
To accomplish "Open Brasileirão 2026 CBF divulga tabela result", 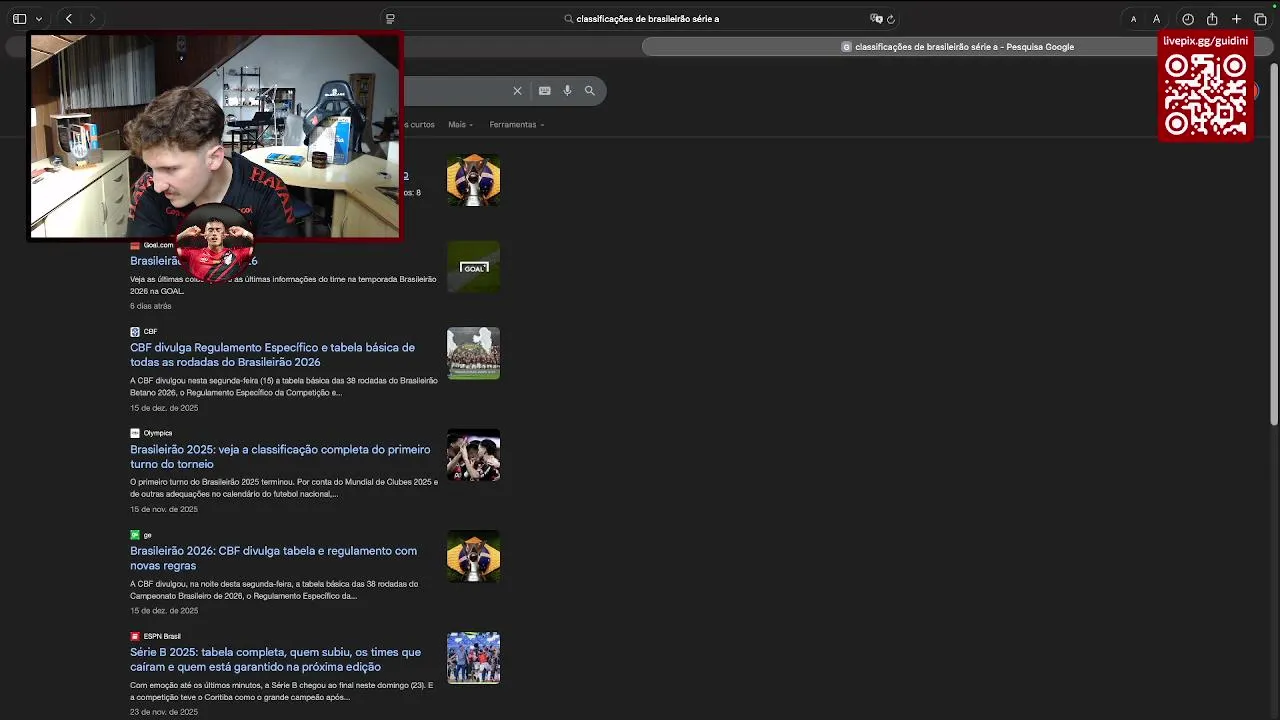I will click(x=273, y=558).
